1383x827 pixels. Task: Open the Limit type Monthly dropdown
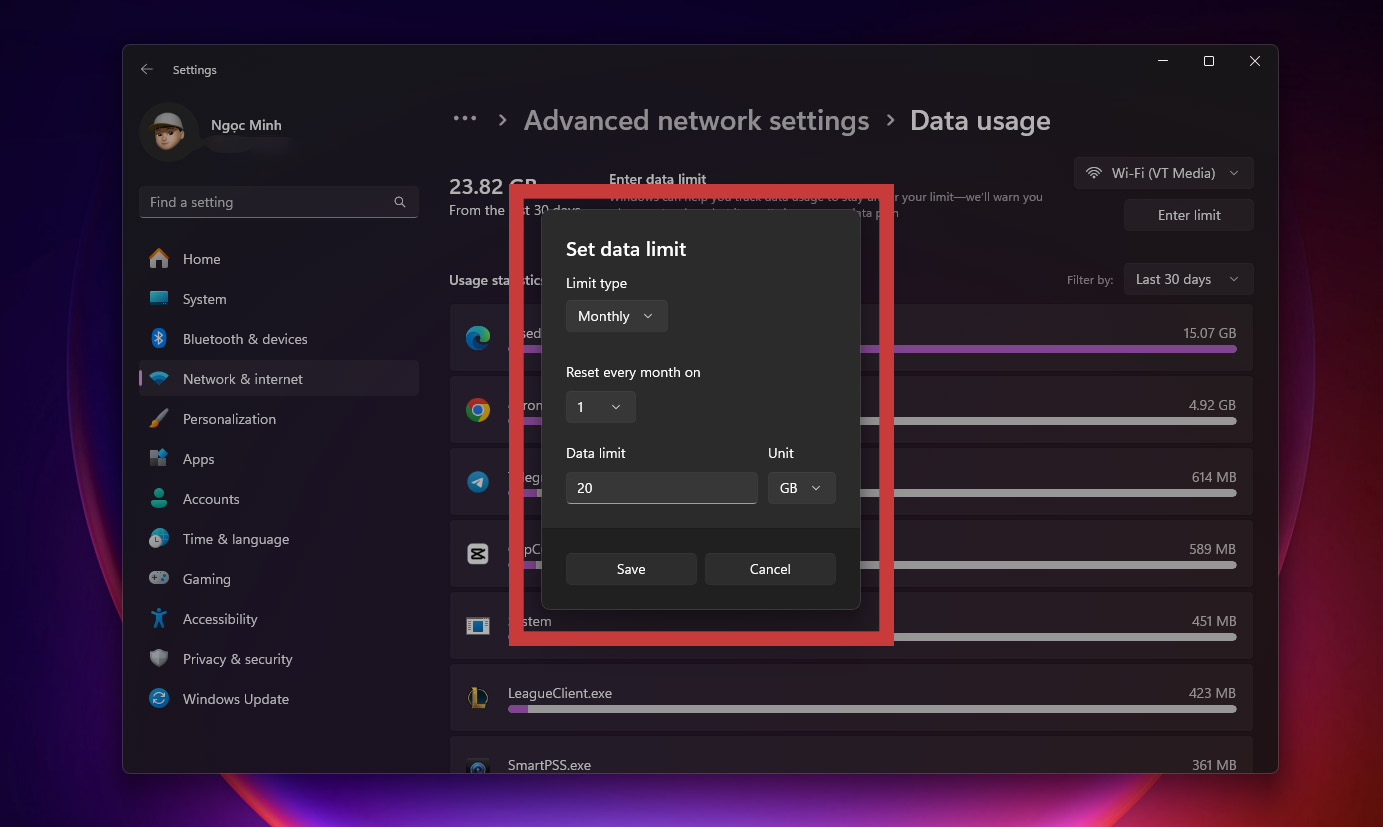tap(616, 316)
